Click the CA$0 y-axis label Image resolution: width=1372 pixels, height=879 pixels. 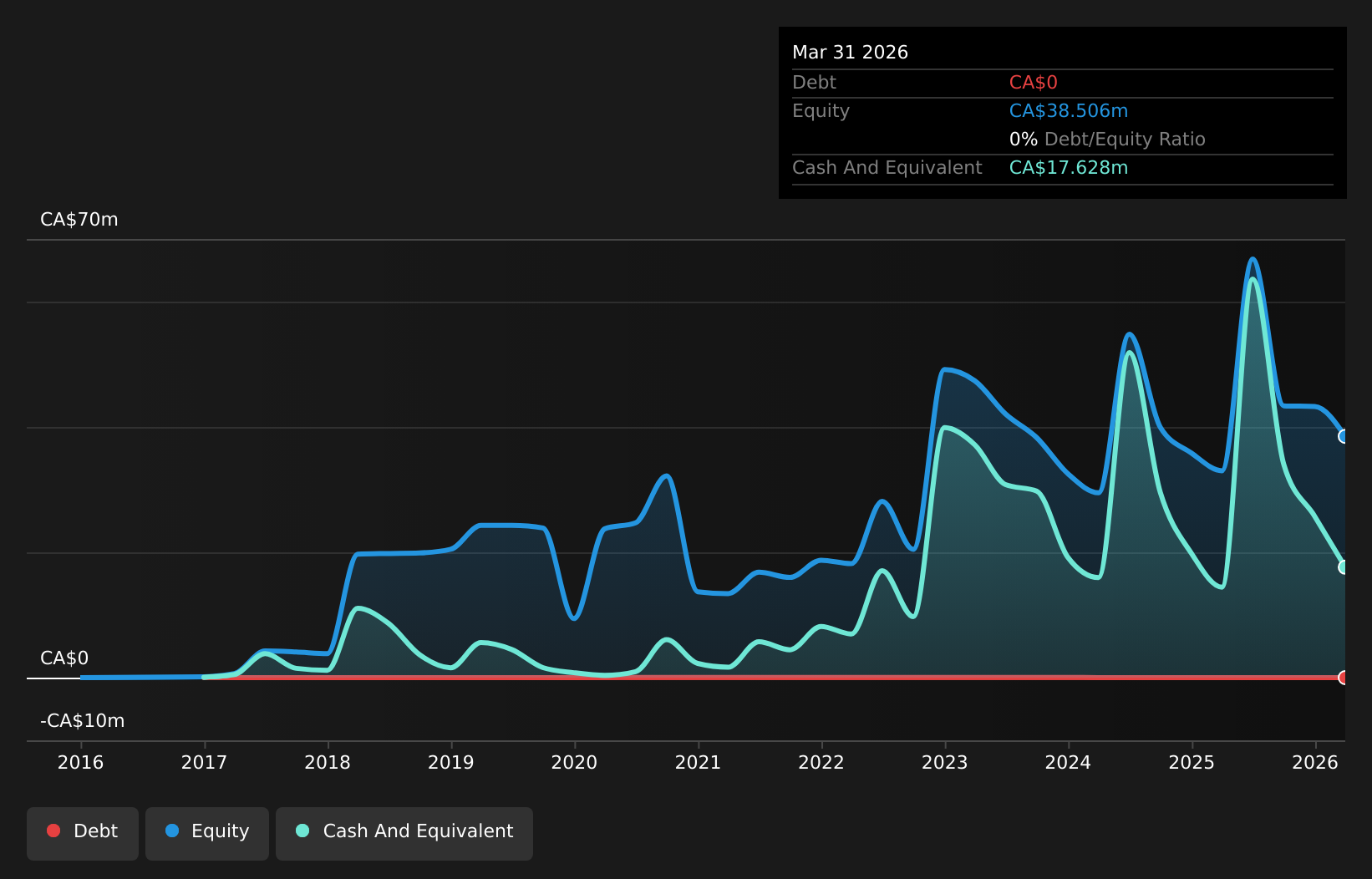click(64, 658)
